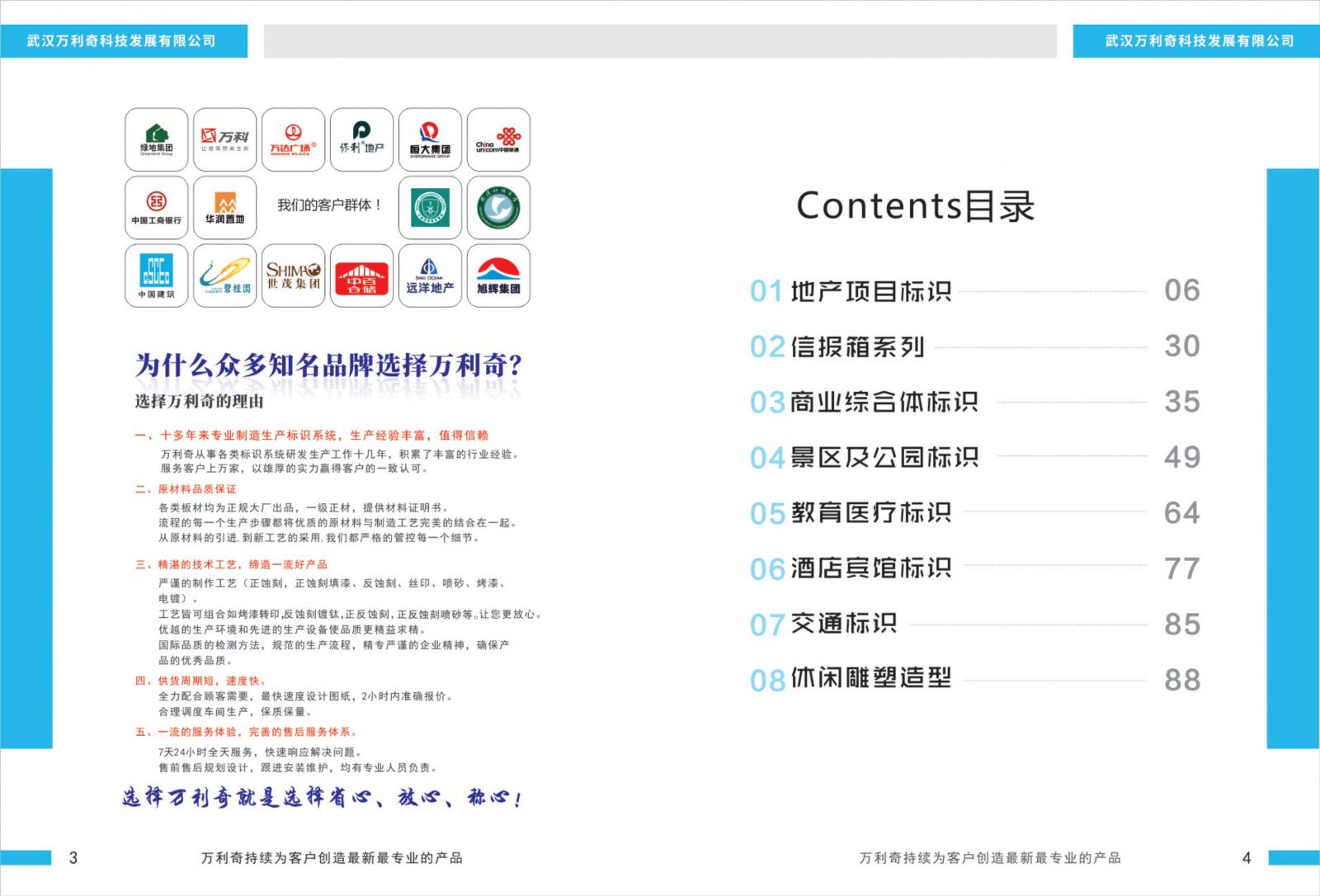Select the China Unicom 中国联通 logo
The height and width of the screenshot is (896, 1320).
(499, 139)
